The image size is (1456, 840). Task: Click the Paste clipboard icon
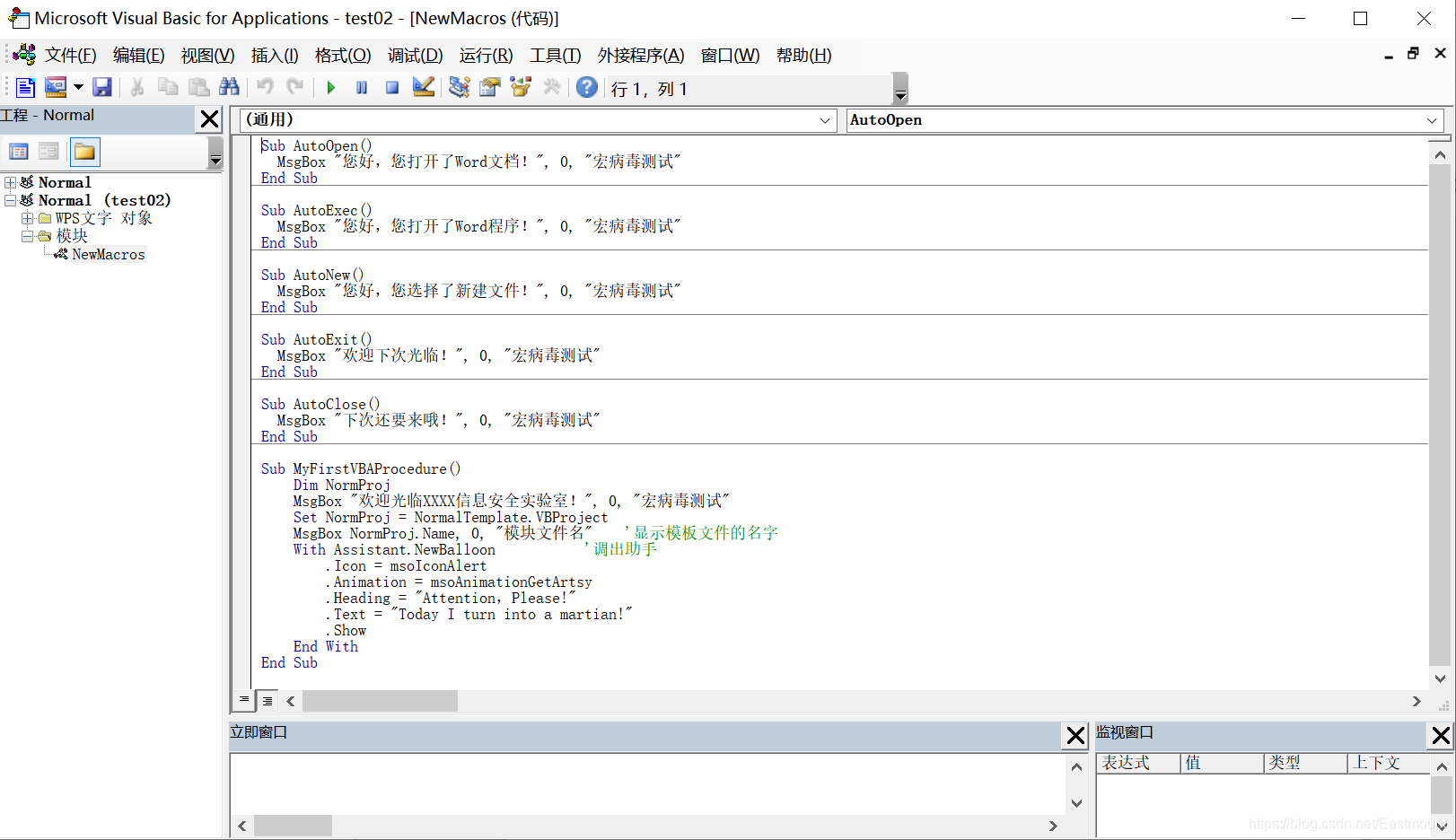click(198, 87)
